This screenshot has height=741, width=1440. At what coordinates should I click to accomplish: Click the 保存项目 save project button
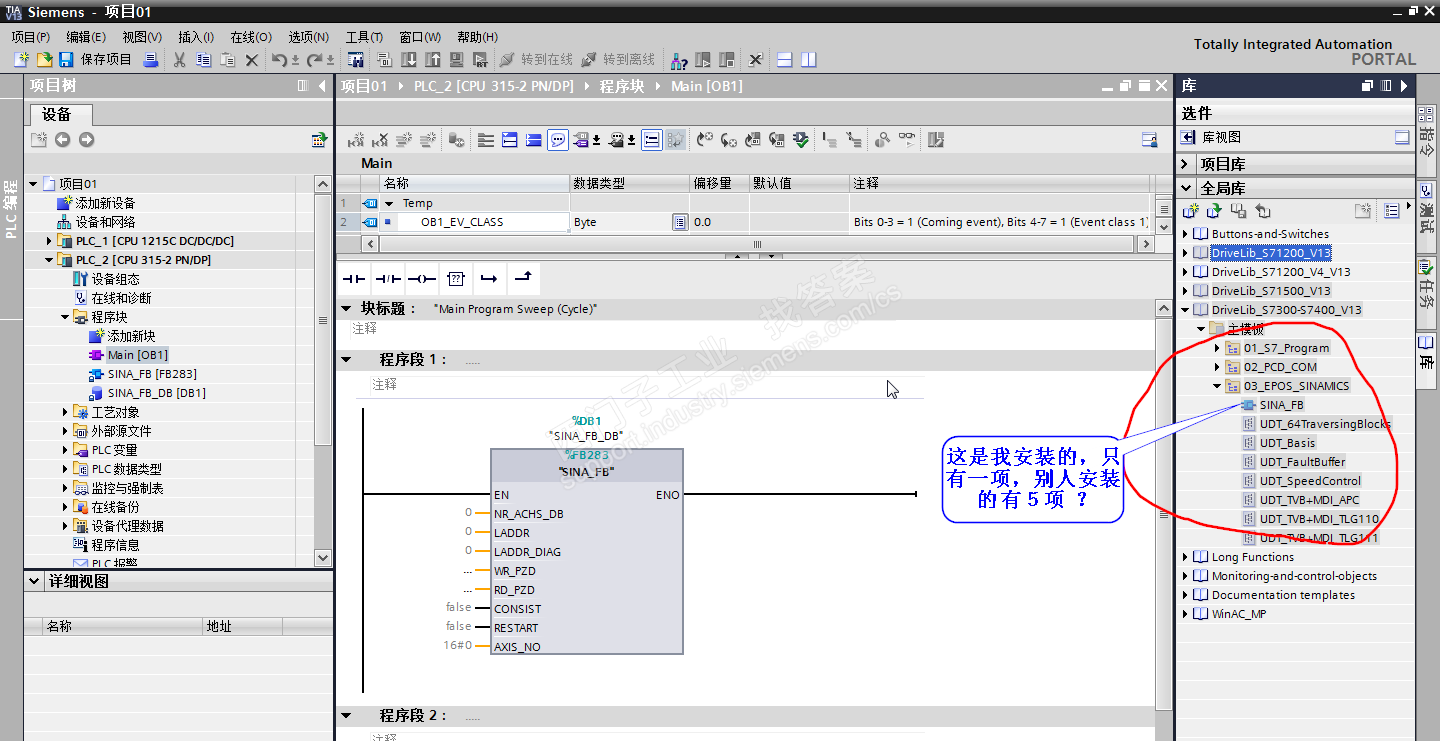coord(96,60)
